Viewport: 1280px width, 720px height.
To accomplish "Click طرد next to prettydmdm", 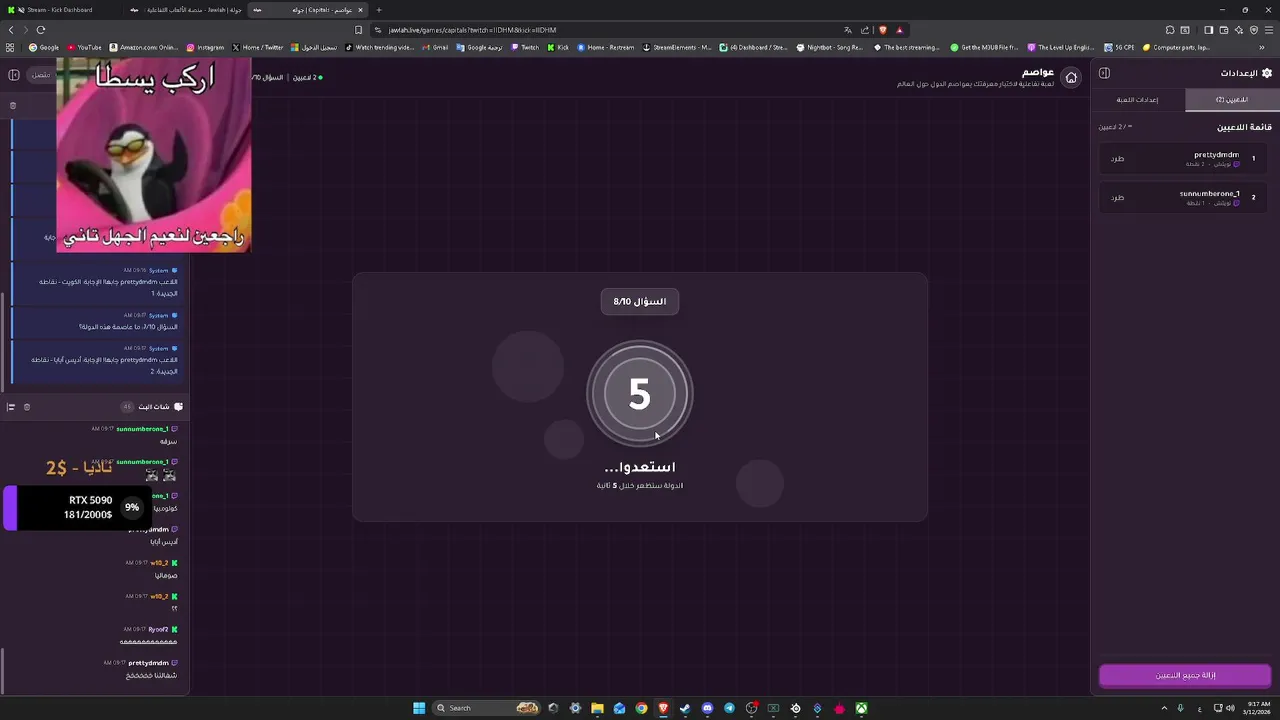I will click(x=1117, y=158).
